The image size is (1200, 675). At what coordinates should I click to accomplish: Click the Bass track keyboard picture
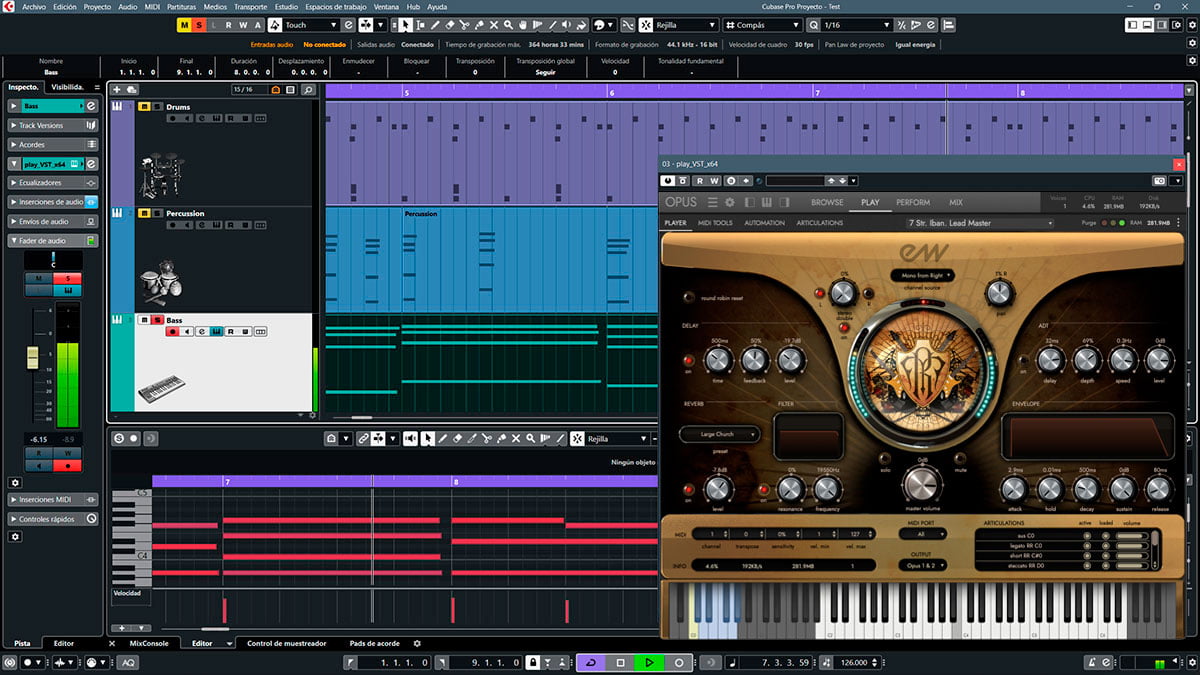coord(160,387)
